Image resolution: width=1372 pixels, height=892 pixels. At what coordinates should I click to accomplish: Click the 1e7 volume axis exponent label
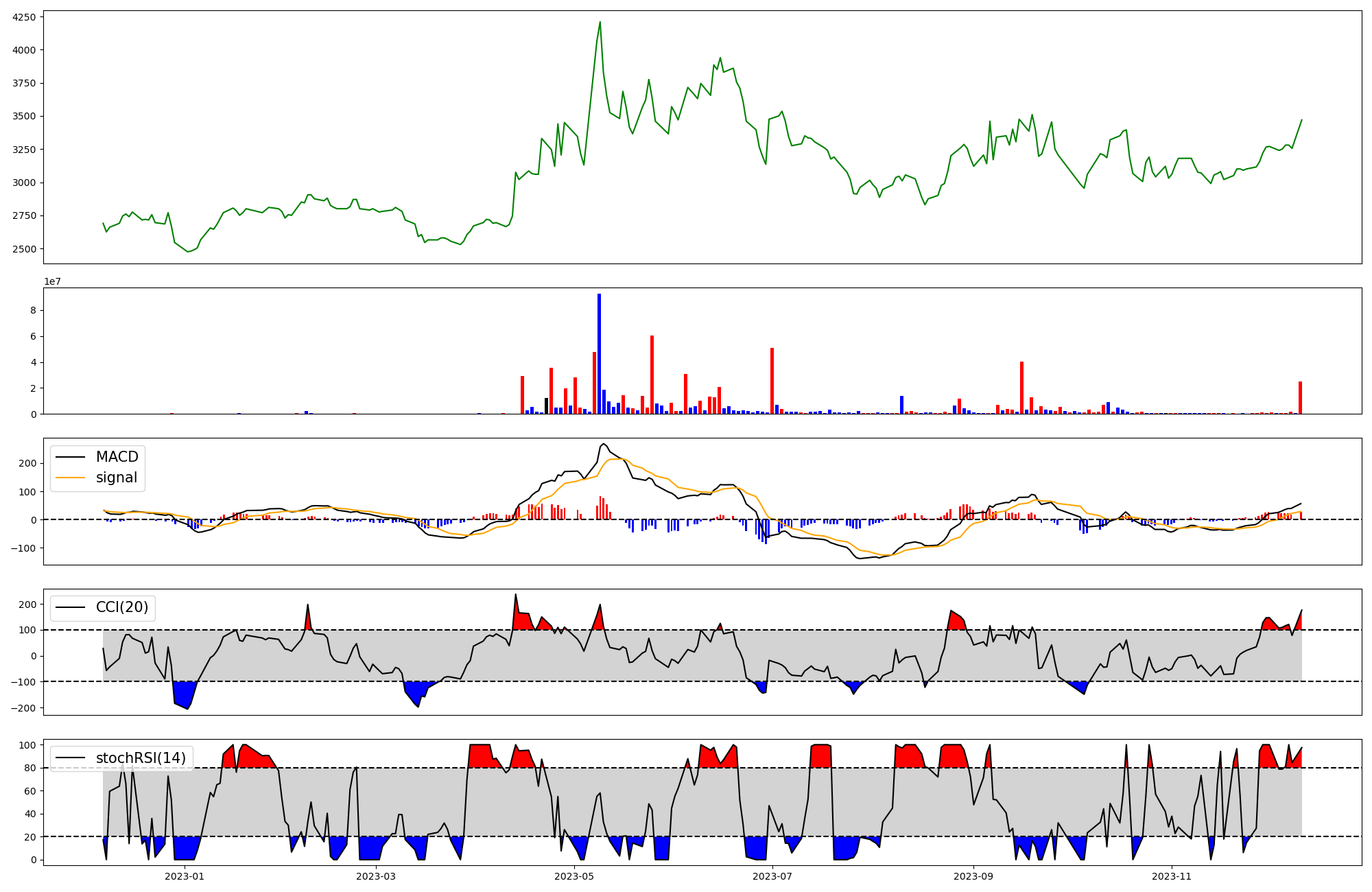(x=52, y=281)
